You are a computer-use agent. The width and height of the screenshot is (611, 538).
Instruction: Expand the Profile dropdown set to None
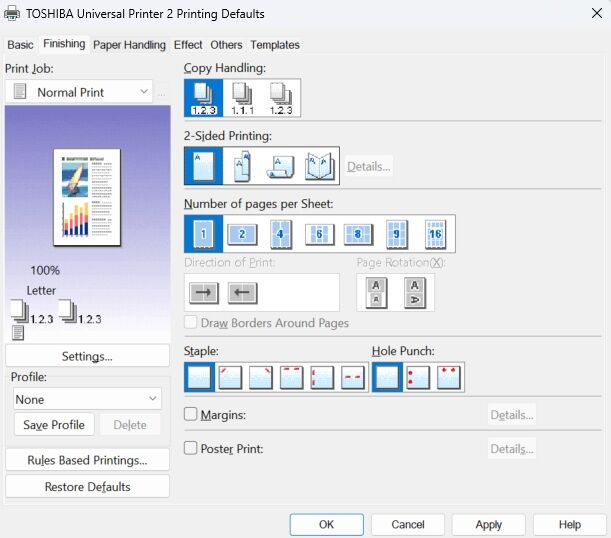click(87, 398)
